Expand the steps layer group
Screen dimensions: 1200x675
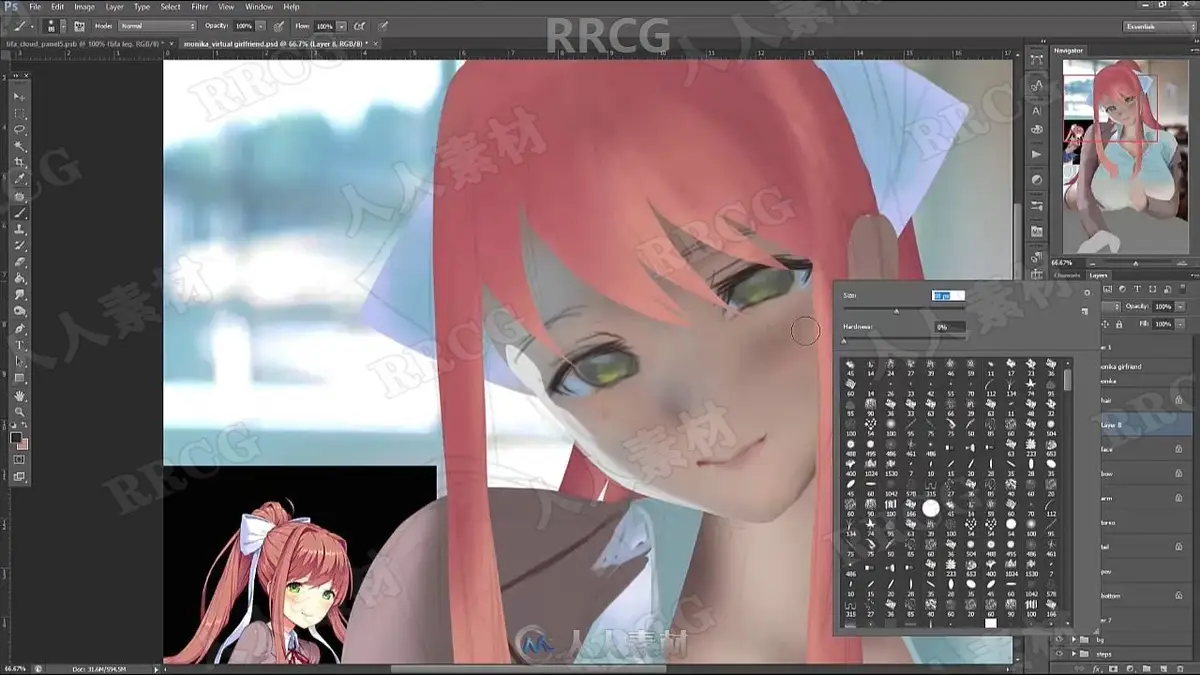pyautogui.click(x=1072, y=653)
